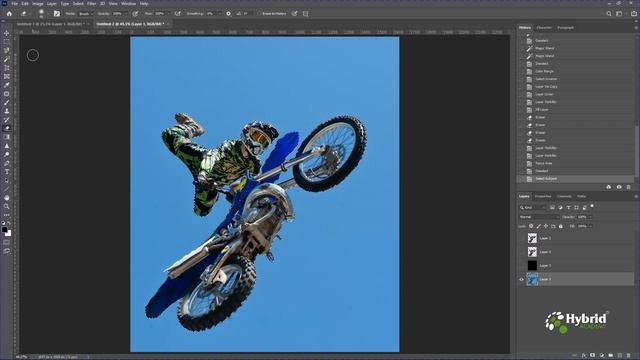Click the background color swatch
This screenshot has width=640, height=360.
pyautogui.click(x=9, y=233)
